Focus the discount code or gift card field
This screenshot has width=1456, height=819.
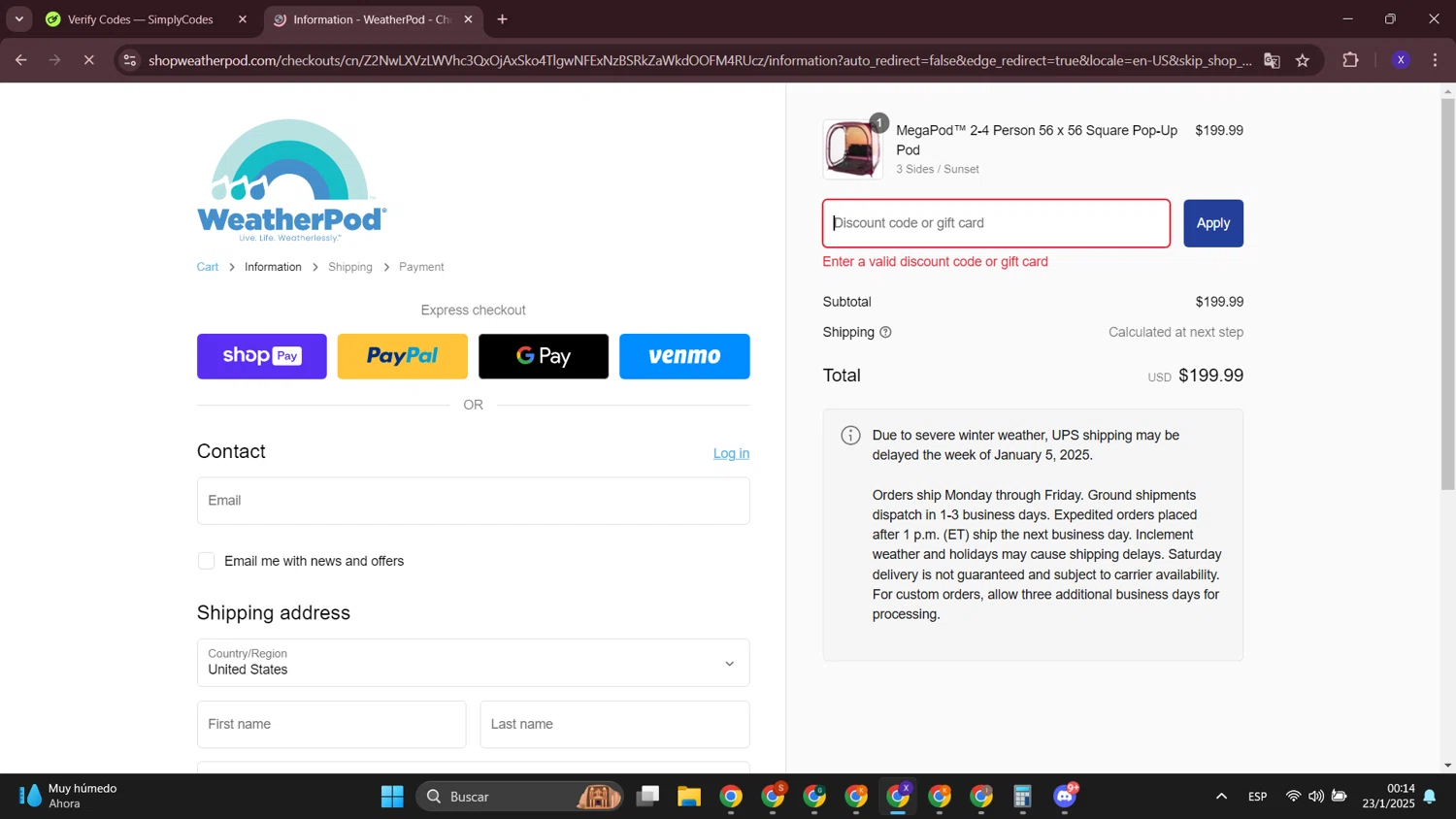[996, 223]
